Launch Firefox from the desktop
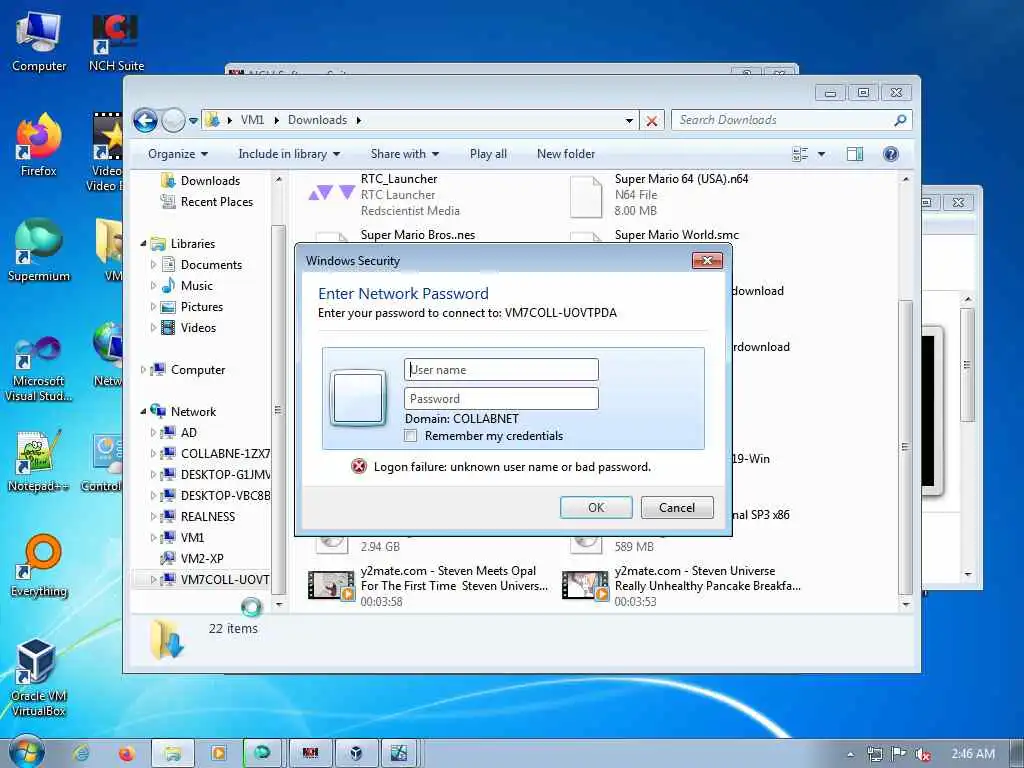The height and width of the screenshot is (768, 1024). click(39, 145)
